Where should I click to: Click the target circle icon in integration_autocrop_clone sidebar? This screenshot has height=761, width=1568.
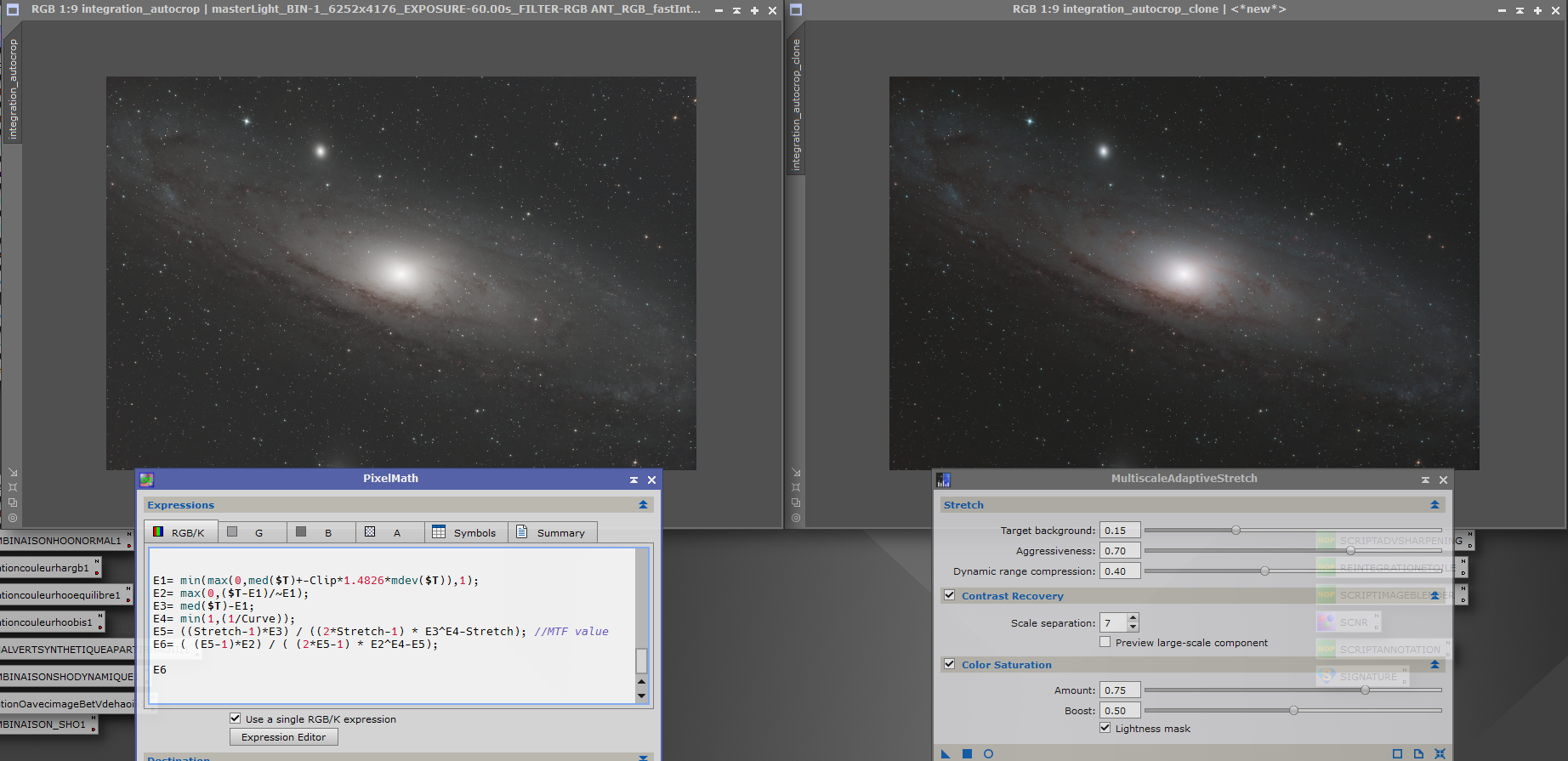796,518
